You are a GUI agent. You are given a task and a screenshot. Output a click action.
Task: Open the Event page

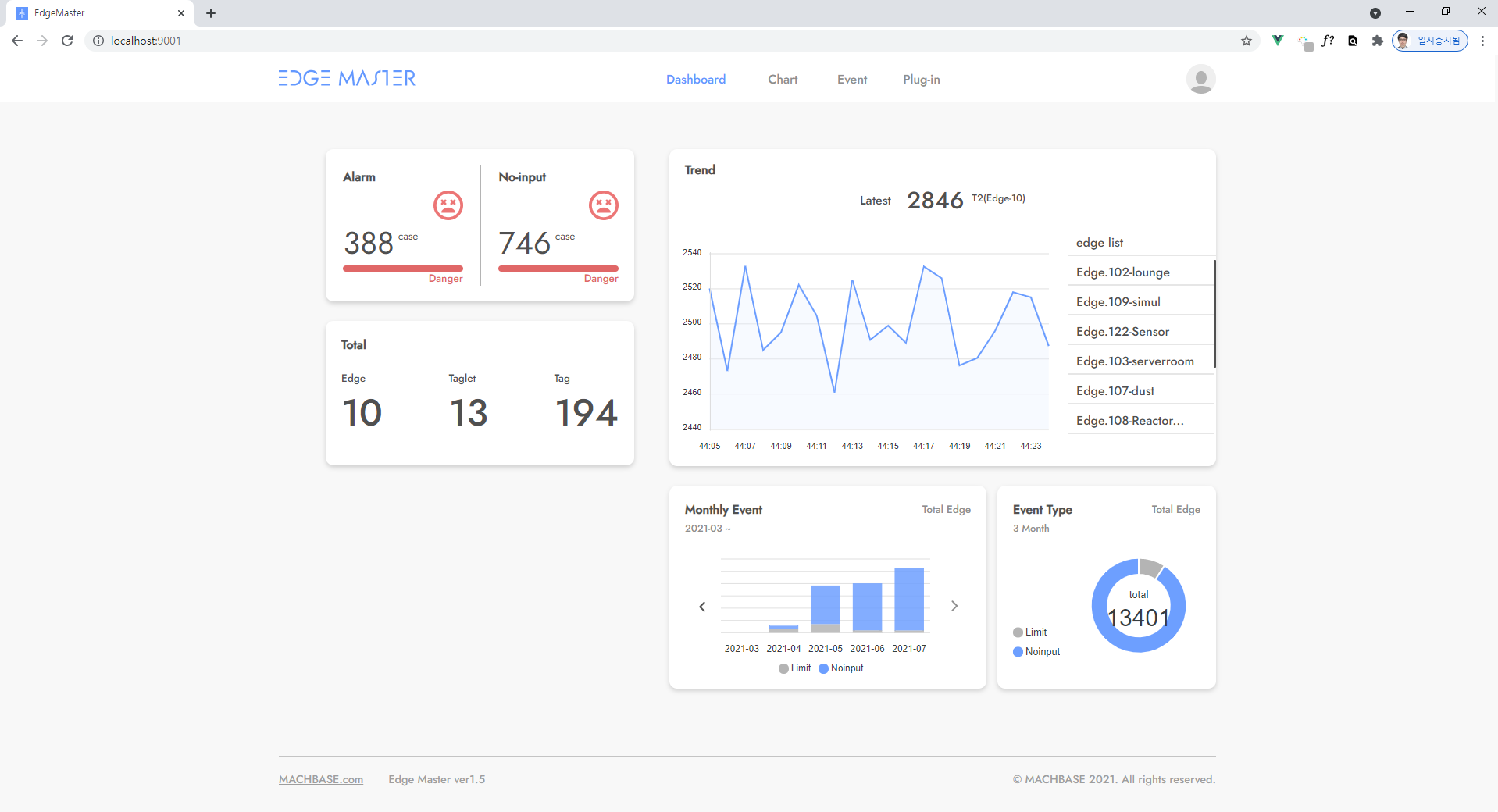point(852,80)
